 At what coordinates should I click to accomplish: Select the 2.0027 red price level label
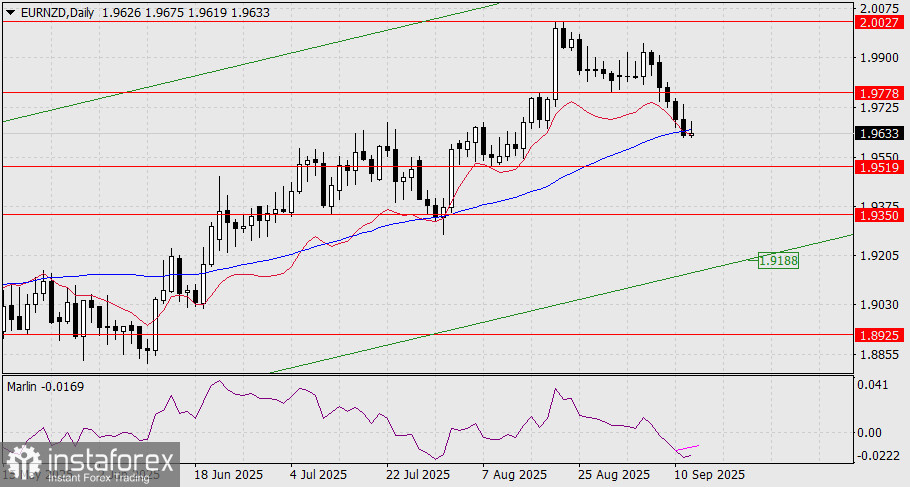click(880, 22)
